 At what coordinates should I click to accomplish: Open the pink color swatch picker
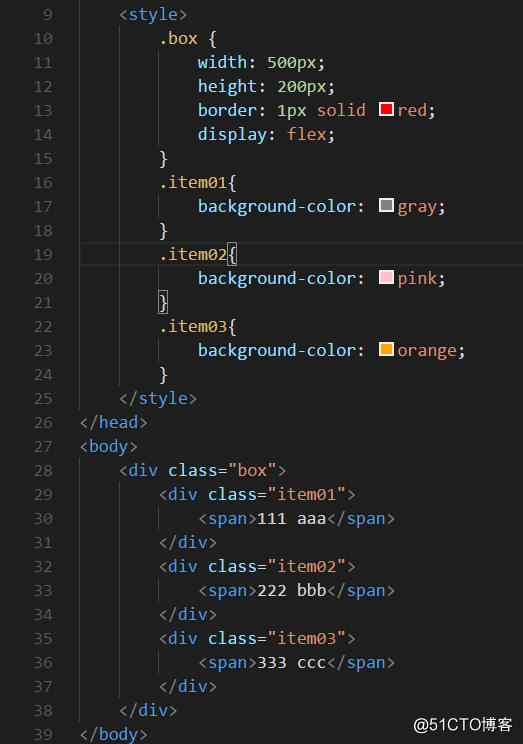386,277
